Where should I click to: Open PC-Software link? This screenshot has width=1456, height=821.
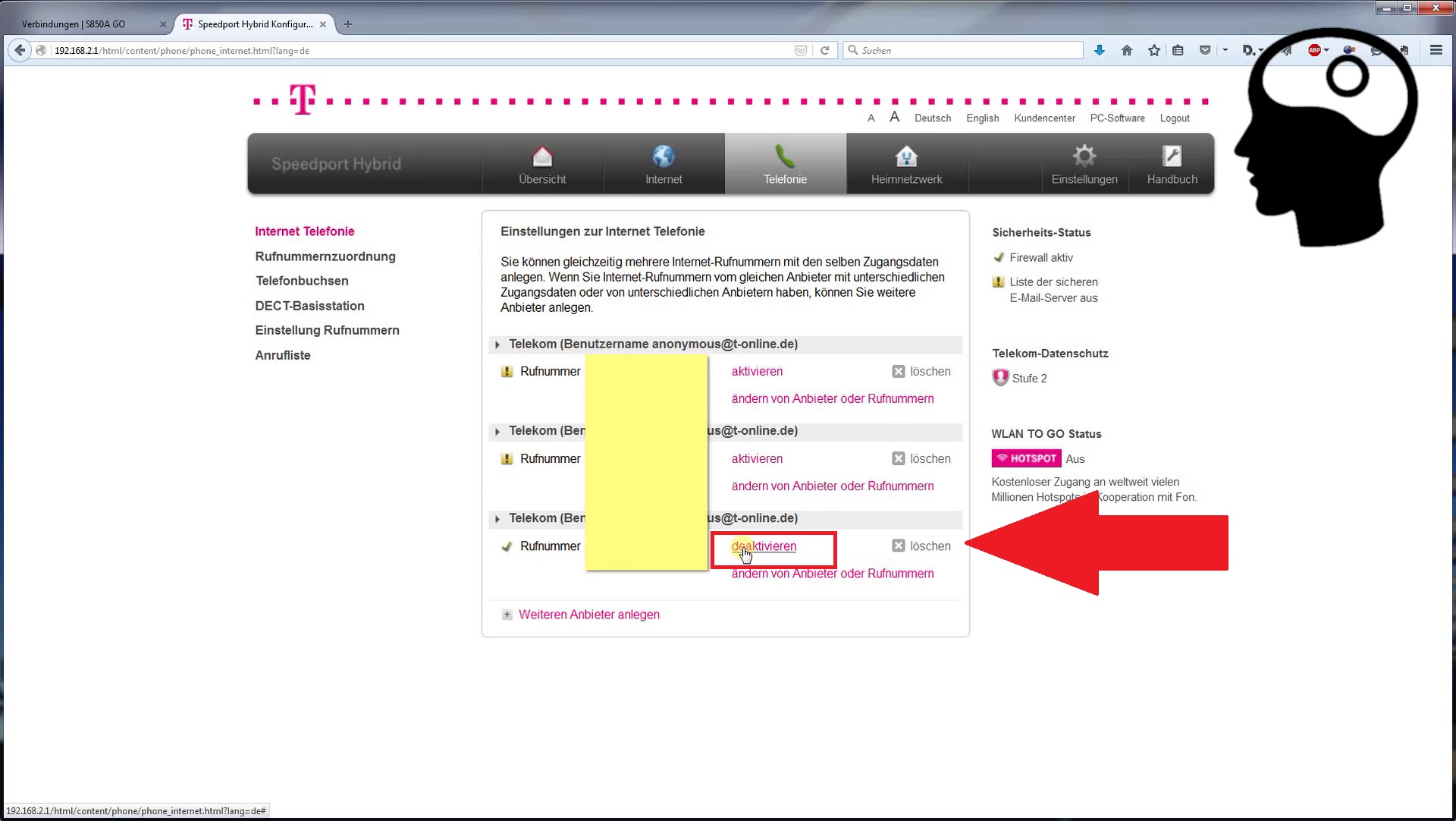point(1118,118)
